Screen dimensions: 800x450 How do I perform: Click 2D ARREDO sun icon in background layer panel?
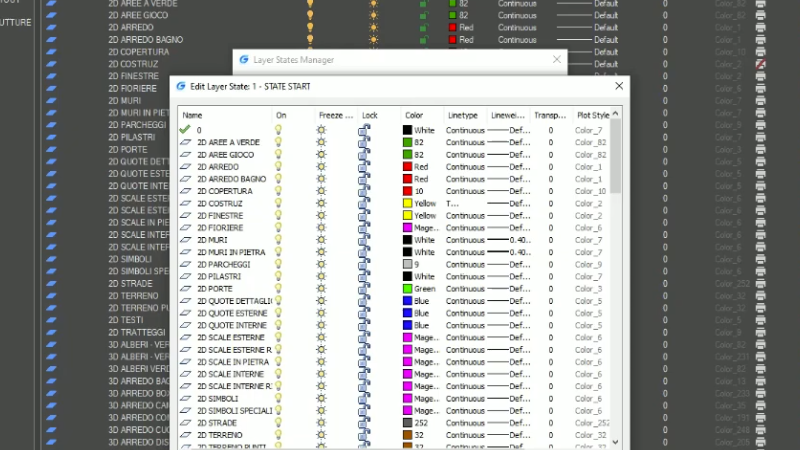coord(373,28)
